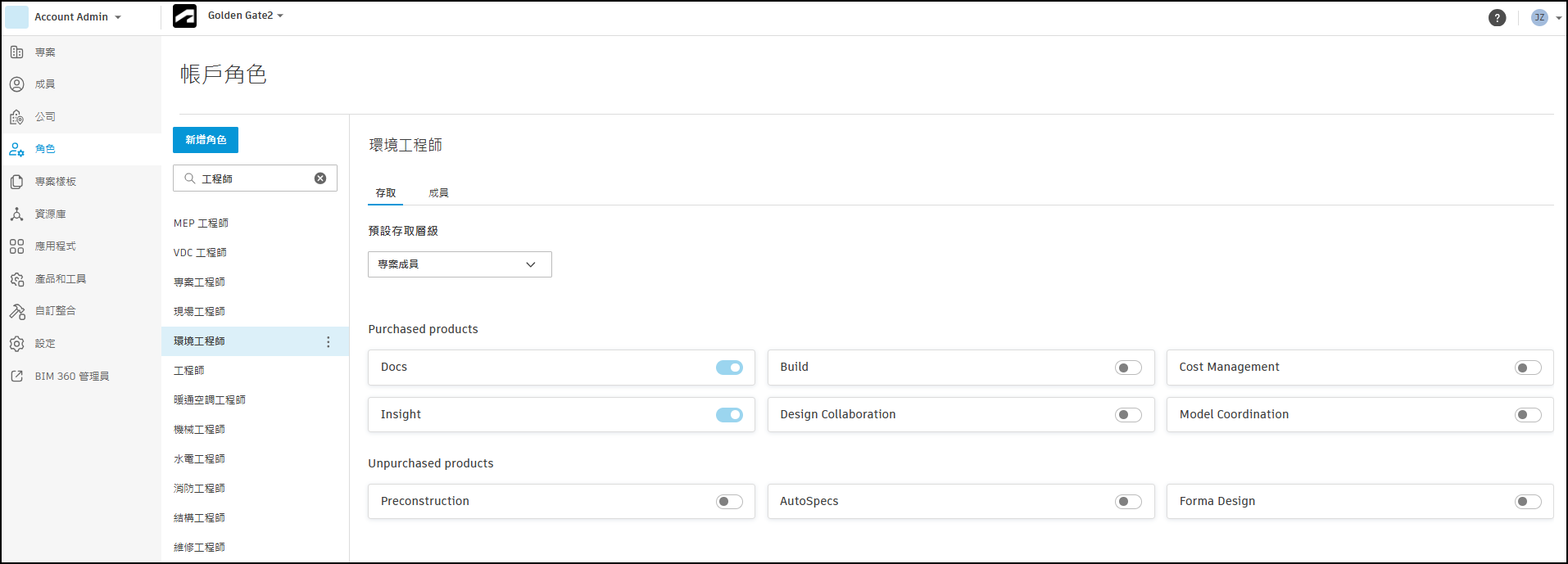This screenshot has height=564, width=1568.
Task: Switch to the 成員 tab in role details
Action: (x=438, y=193)
